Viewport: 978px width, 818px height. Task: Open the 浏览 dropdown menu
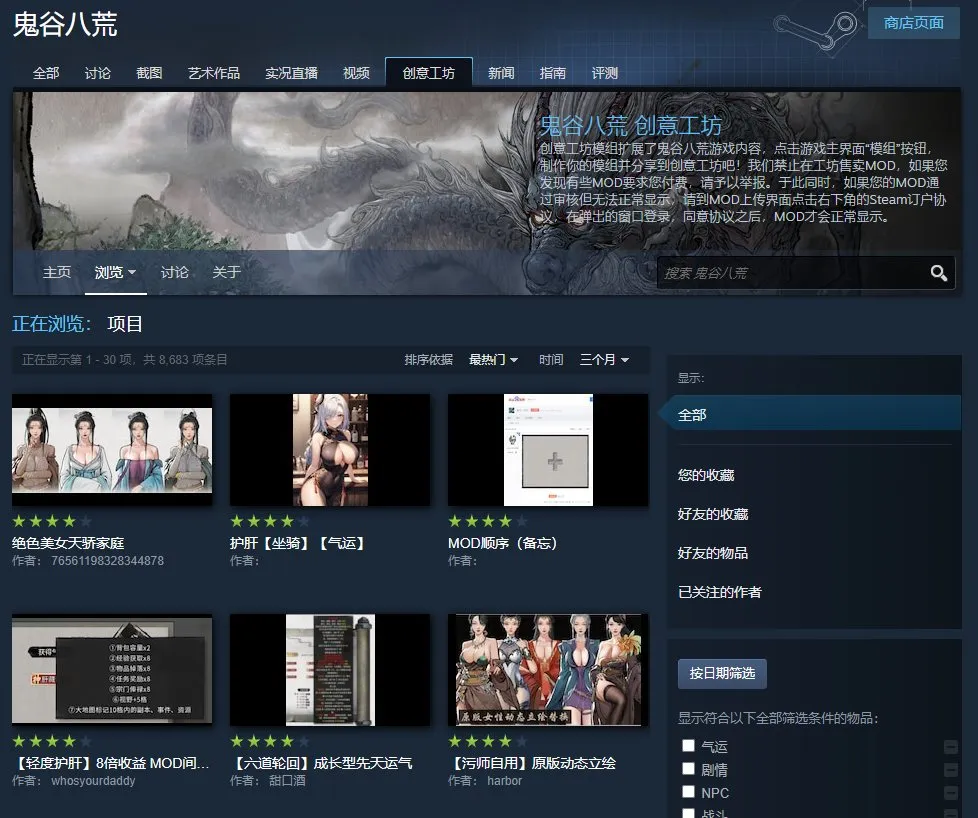tap(115, 272)
